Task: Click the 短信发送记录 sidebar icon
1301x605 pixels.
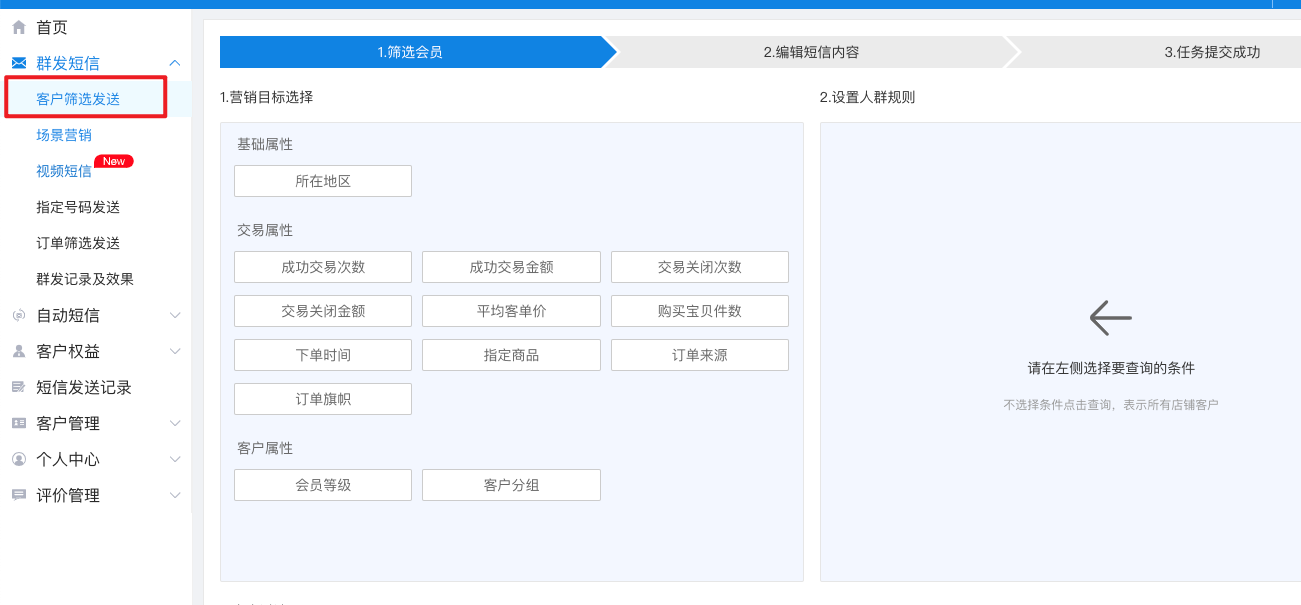Action: tap(19, 388)
